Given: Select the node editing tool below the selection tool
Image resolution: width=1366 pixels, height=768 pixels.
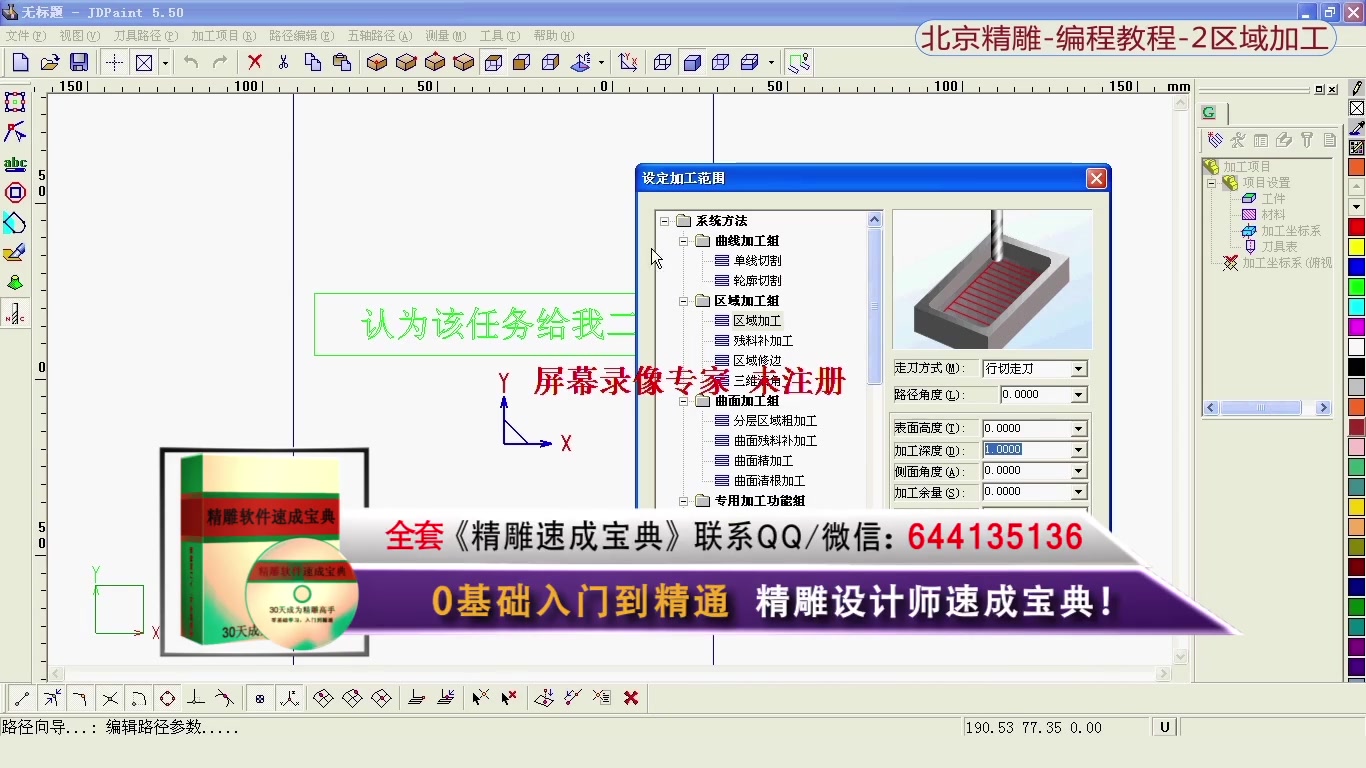Looking at the screenshot, I should pyautogui.click(x=14, y=132).
